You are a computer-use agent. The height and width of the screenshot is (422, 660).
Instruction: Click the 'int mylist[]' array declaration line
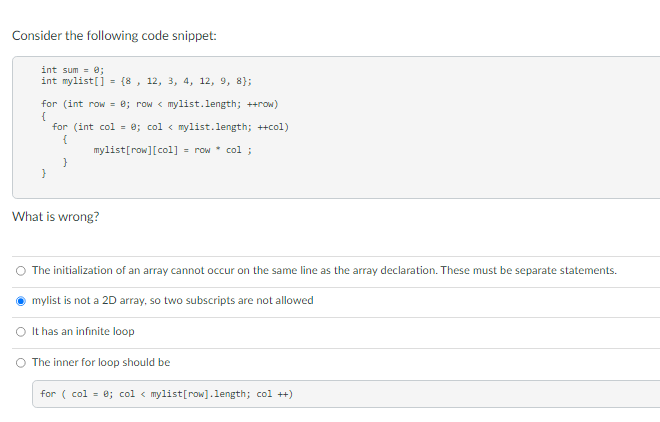point(146,81)
